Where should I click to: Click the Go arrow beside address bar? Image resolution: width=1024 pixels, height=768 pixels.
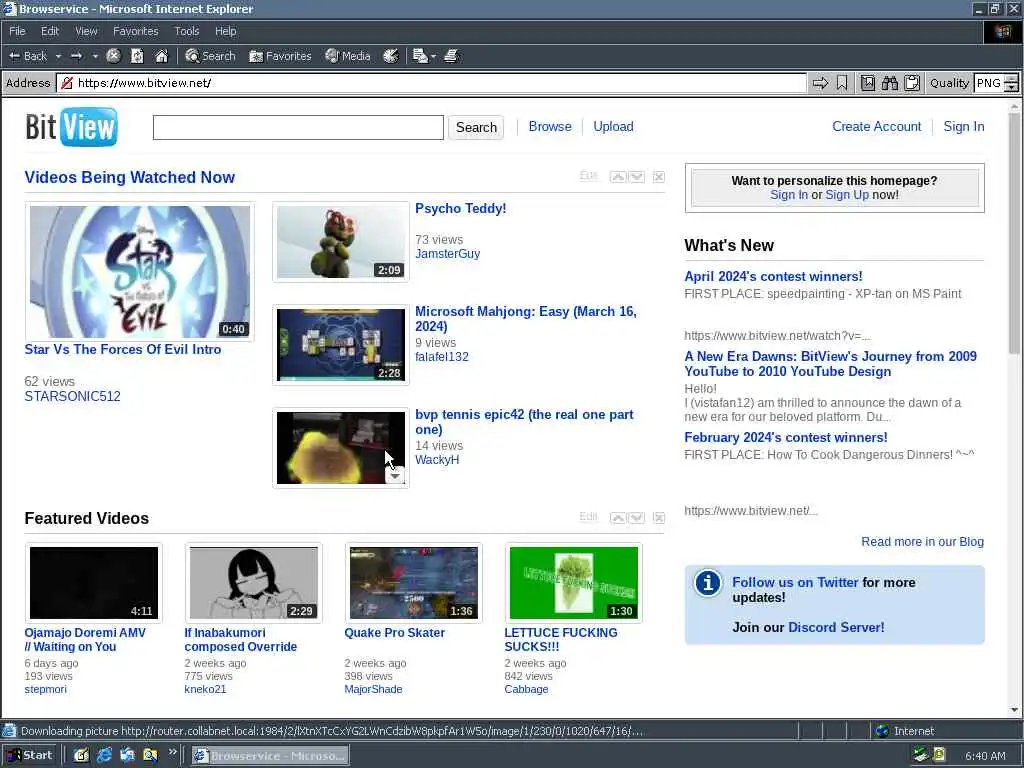[820, 83]
